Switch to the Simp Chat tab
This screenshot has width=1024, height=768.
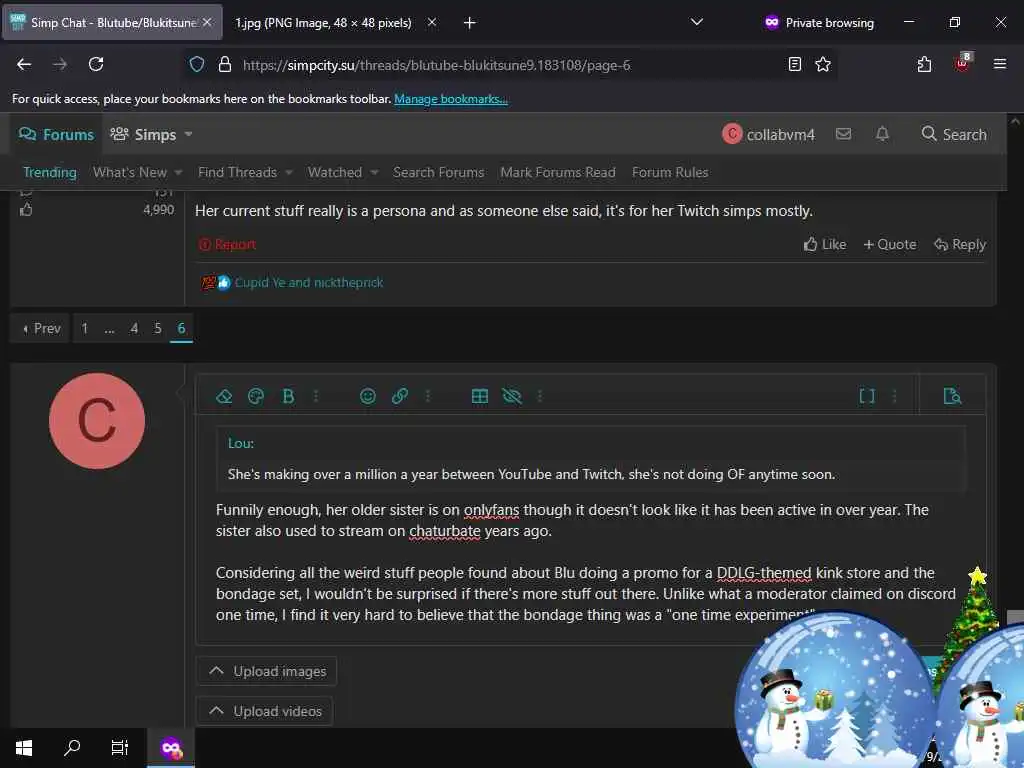coord(112,22)
